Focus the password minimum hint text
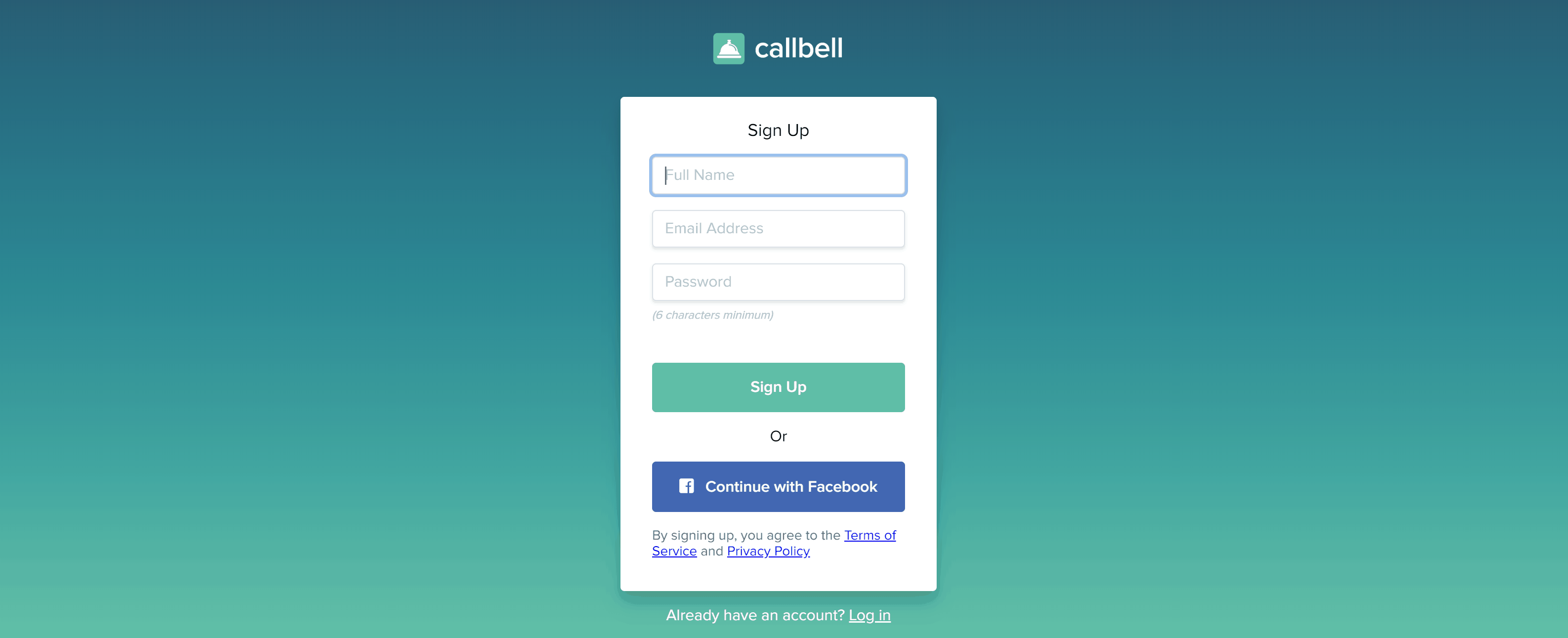Image resolution: width=1568 pixels, height=638 pixels. [713, 314]
